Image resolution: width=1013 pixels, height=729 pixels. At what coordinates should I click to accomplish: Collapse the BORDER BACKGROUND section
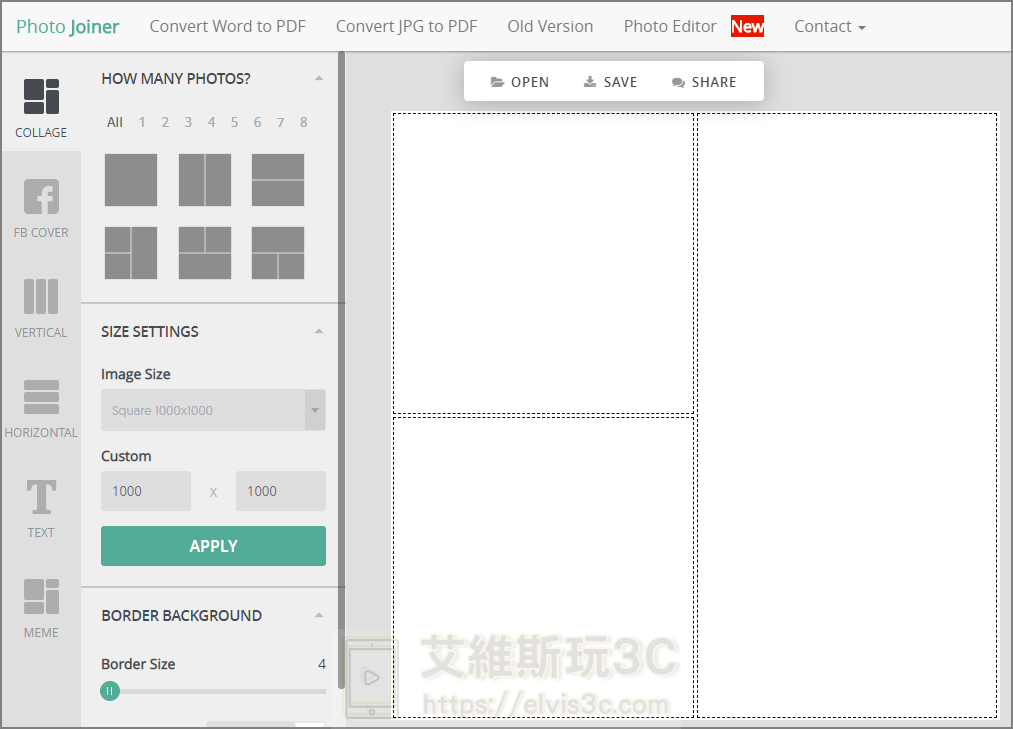(x=319, y=614)
